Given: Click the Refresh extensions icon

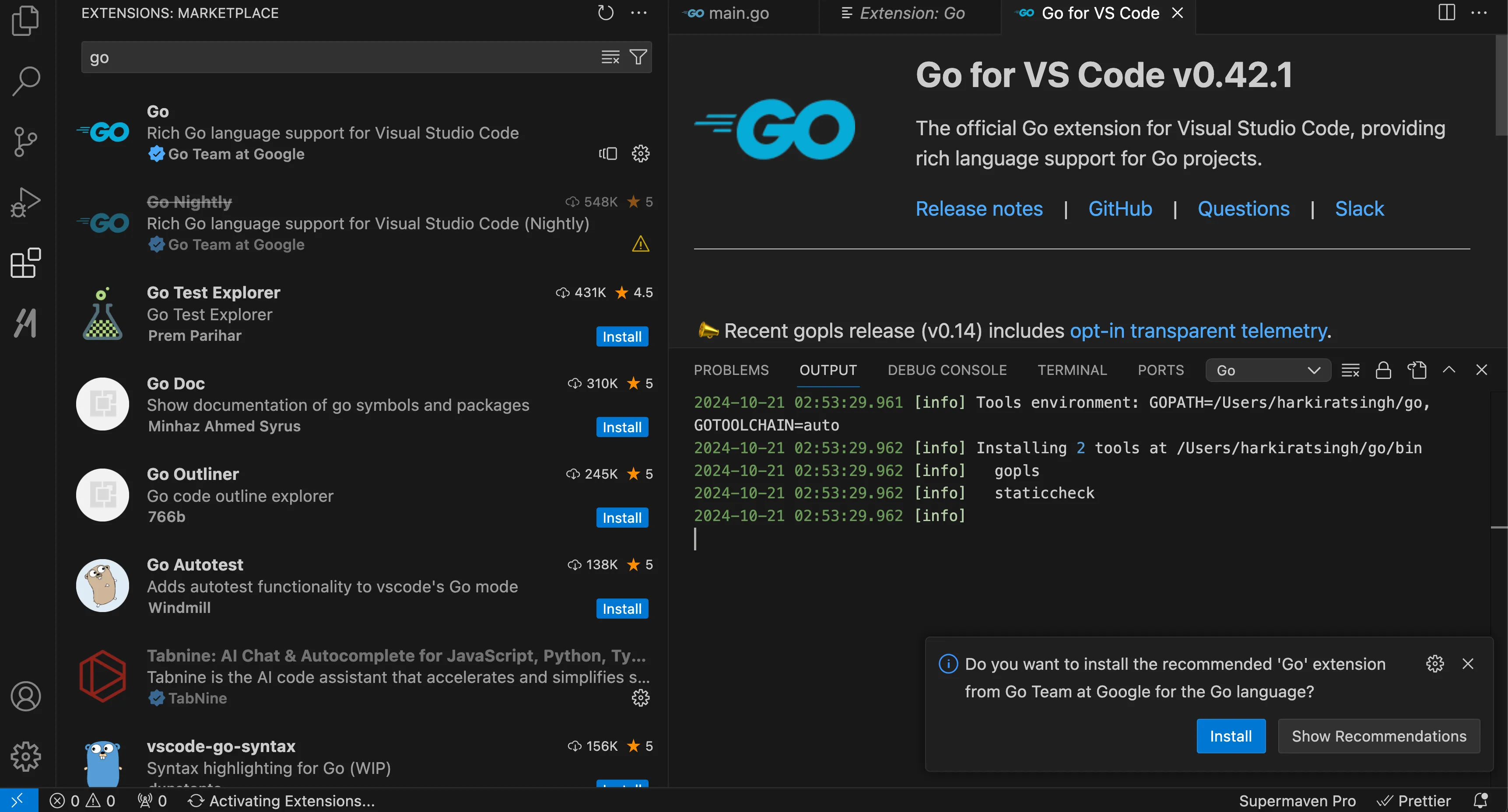Looking at the screenshot, I should 605,12.
